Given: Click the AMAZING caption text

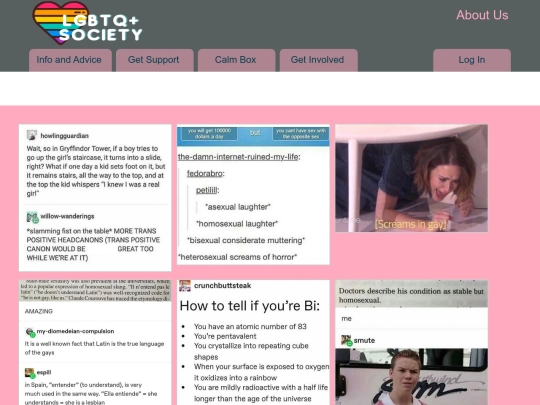Looking at the screenshot, I should pos(39,311).
